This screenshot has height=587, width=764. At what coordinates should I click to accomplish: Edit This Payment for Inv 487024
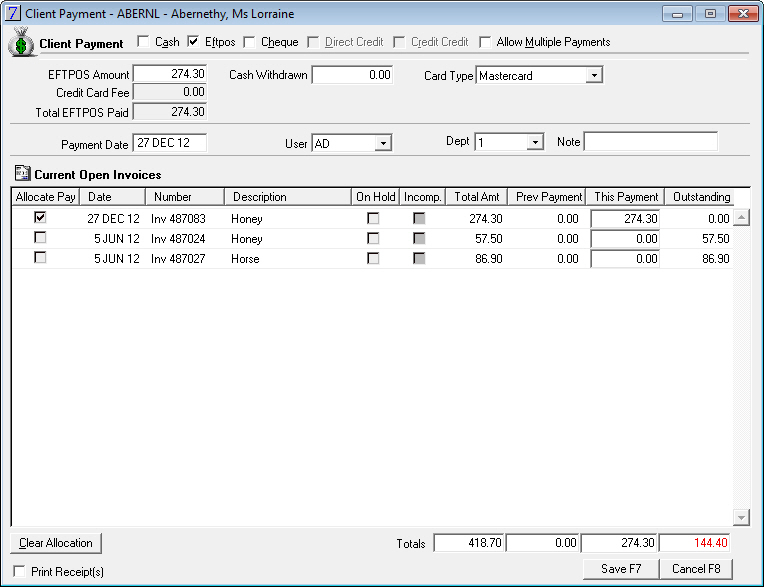[625, 239]
